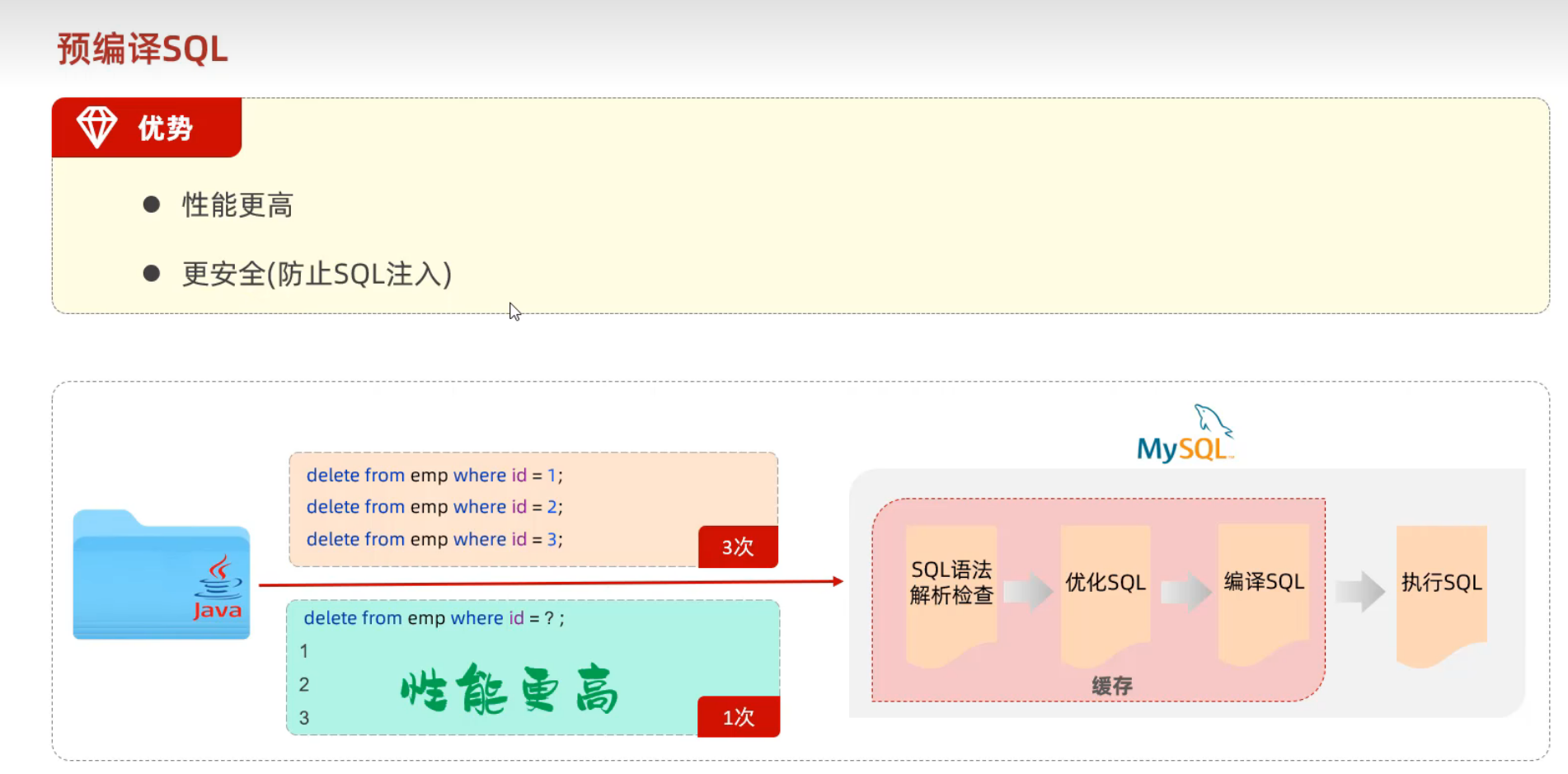Click the red 1次 badge

pos(738,716)
